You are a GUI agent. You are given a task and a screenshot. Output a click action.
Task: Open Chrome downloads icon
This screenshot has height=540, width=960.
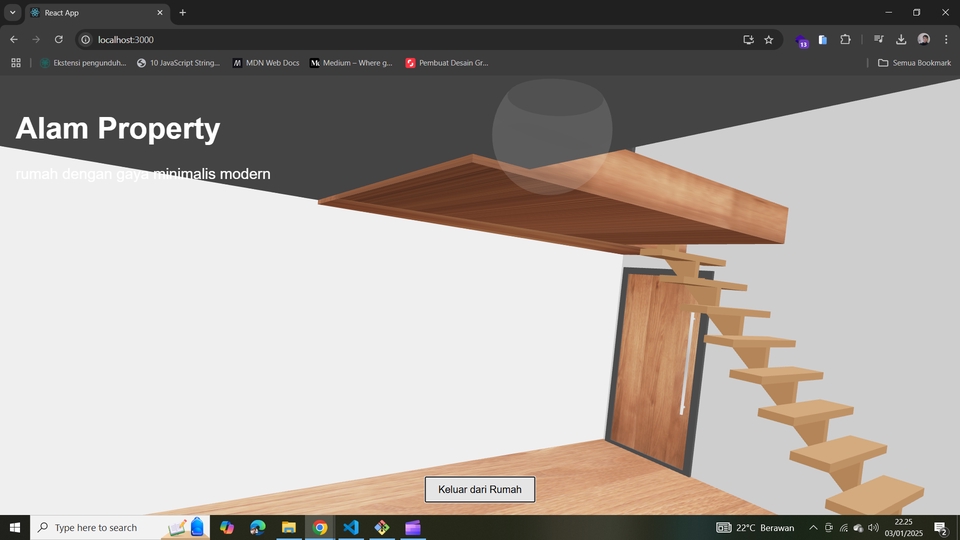pos(901,40)
